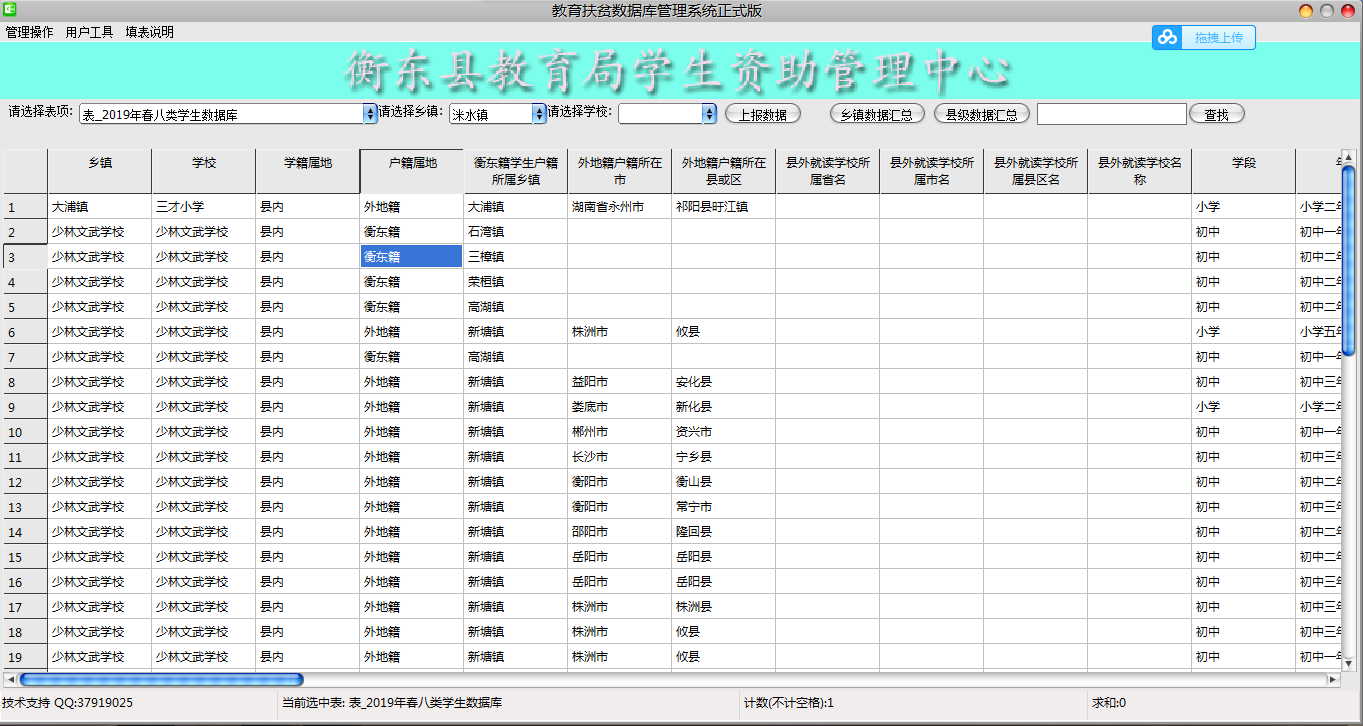Select the 外地籍户籍所在市 column header

(x=620, y=171)
